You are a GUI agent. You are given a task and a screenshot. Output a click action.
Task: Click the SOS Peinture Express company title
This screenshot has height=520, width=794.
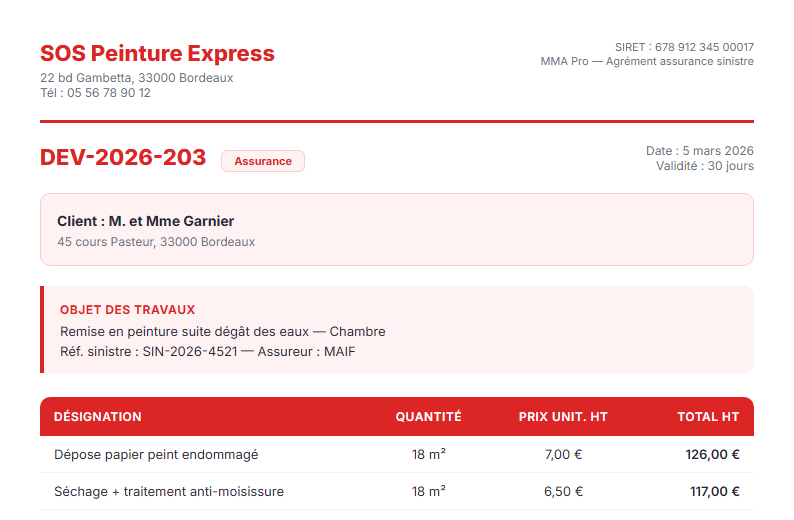pos(157,54)
